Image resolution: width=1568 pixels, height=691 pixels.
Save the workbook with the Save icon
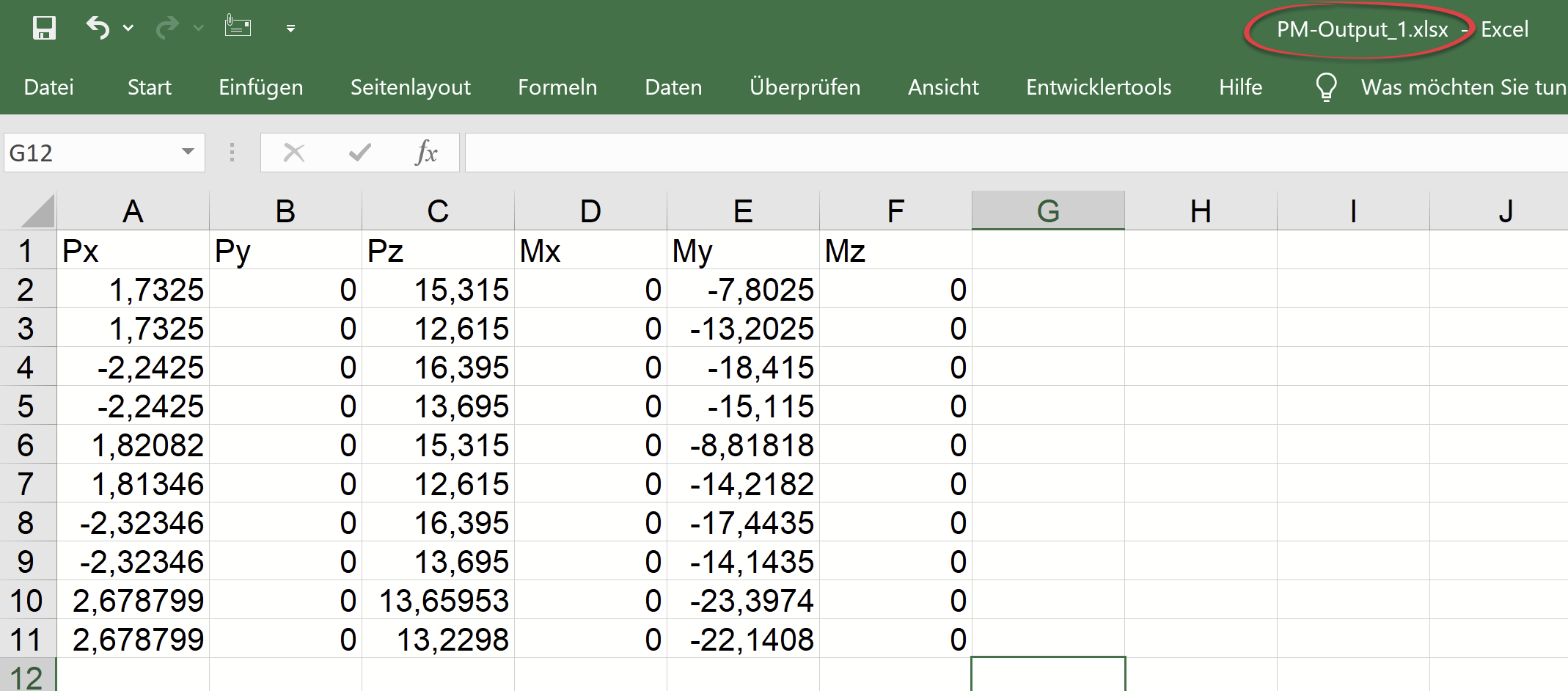click(45, 27)
